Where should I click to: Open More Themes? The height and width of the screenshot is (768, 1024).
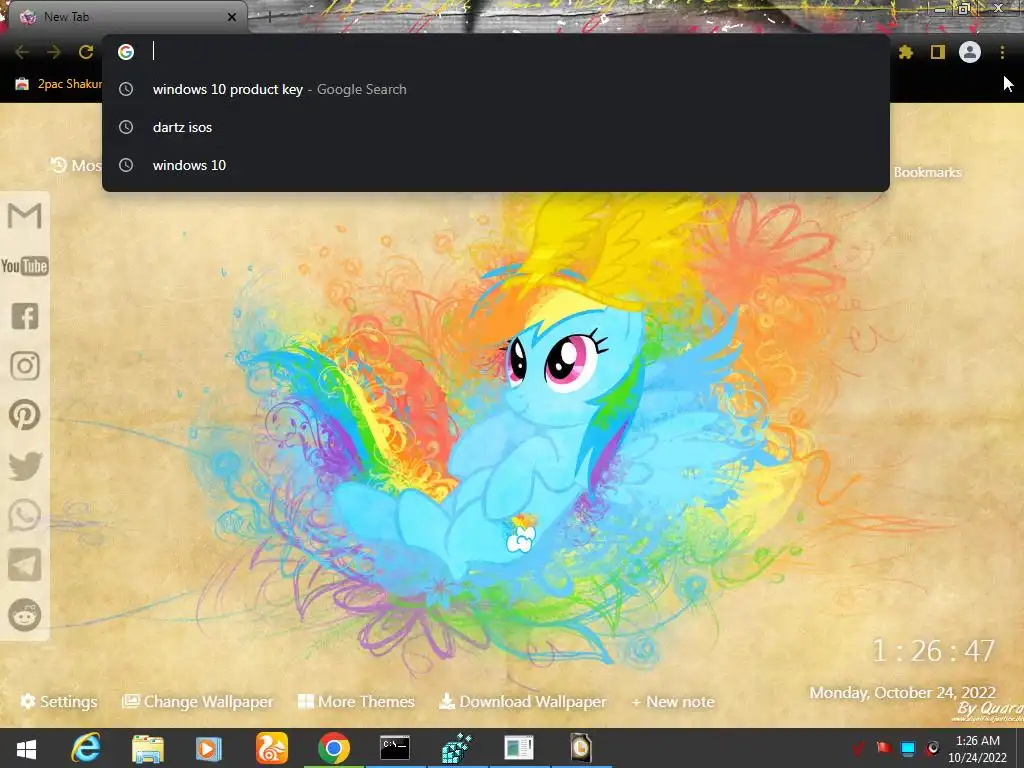coord(356,701)
